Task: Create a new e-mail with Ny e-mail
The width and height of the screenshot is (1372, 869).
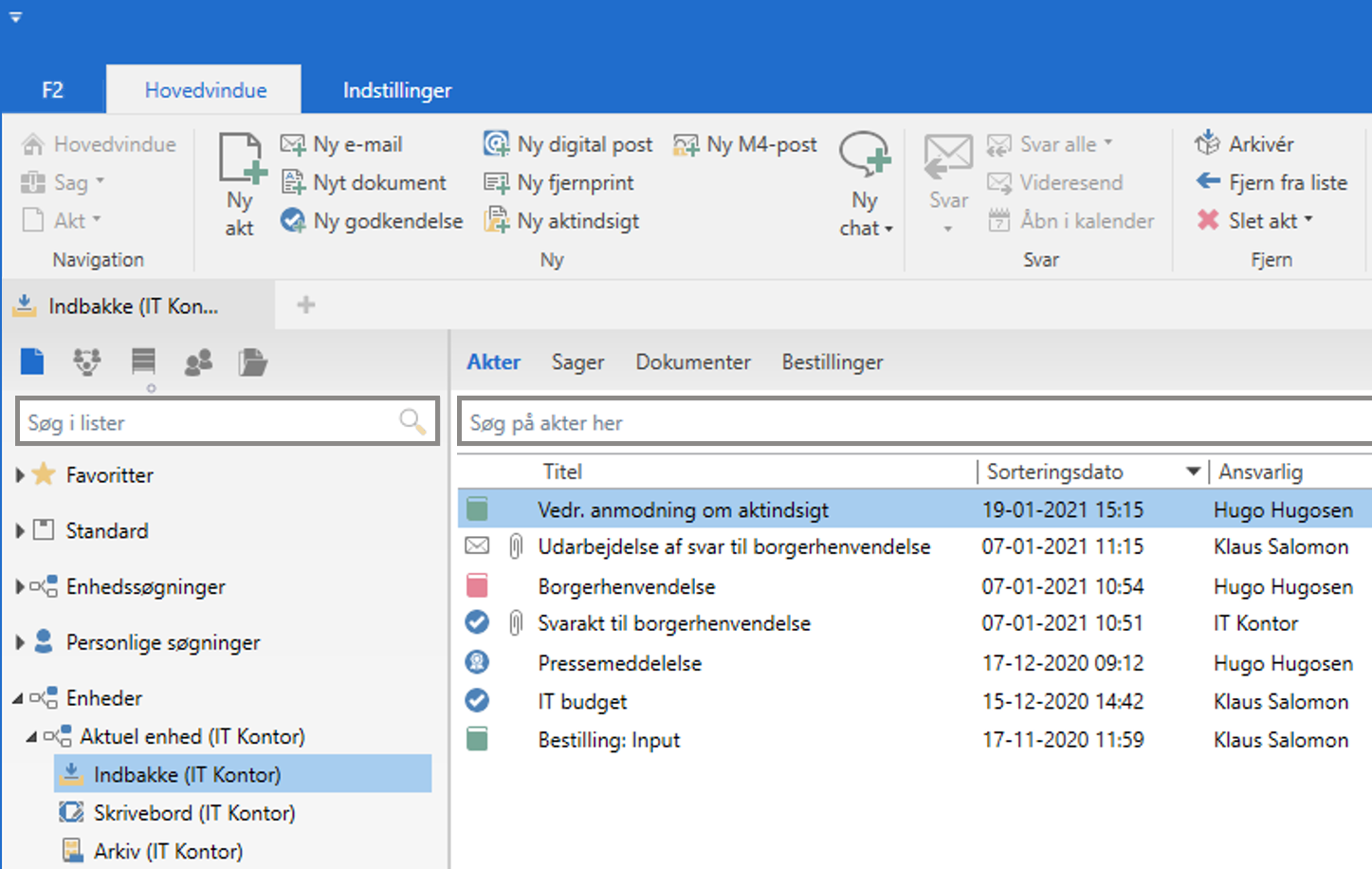Action: (341, 144)
